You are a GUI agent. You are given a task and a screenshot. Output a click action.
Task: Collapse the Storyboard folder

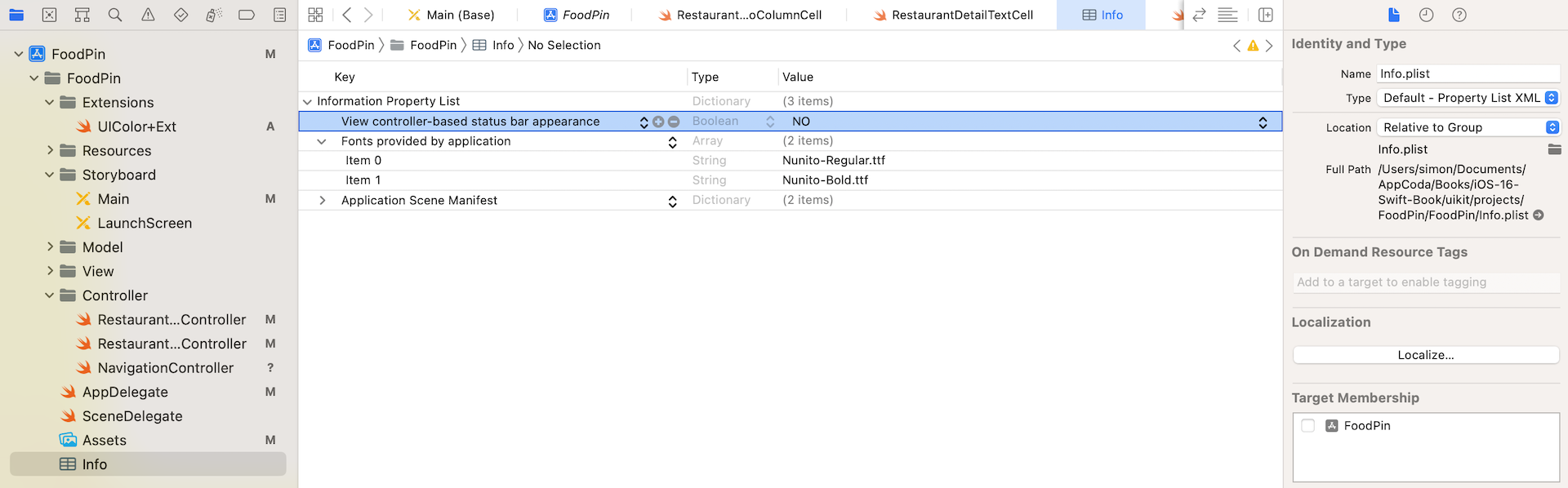click(50, 175)
